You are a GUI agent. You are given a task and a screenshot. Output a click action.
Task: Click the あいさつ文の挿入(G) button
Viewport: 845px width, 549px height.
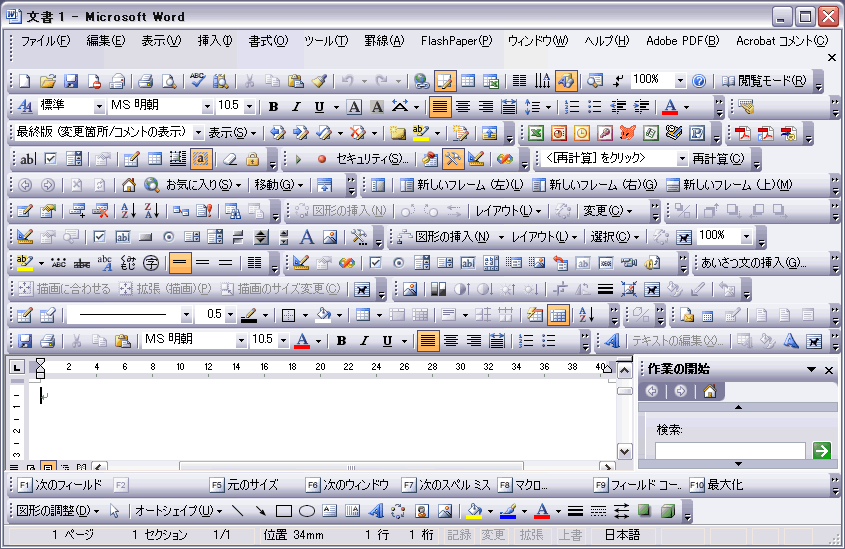[x=753, y=263]
